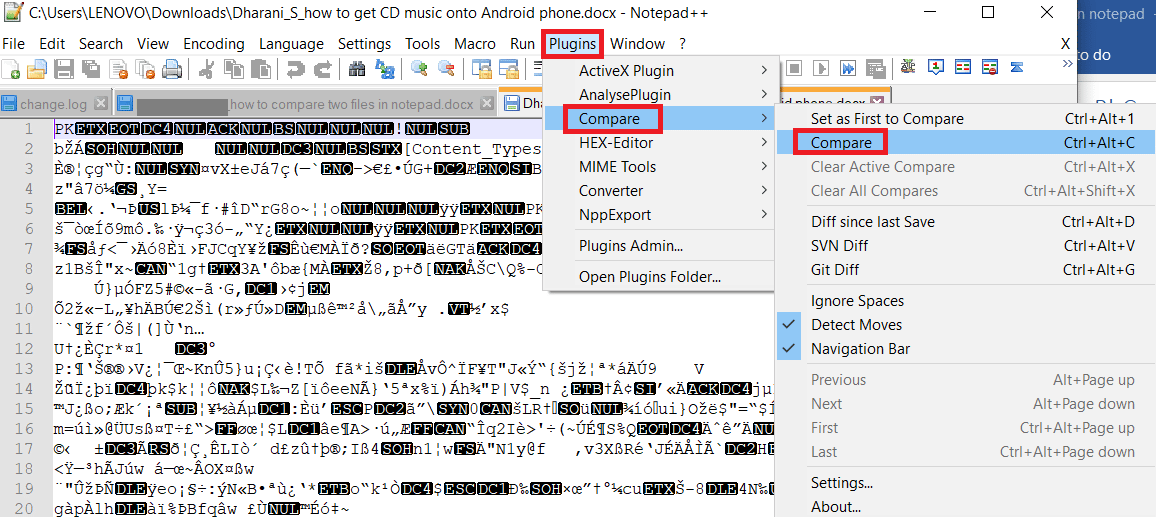Toggle synchronize vertical scrolling icon
This screenshot has height=517, width=1156.
[x=481, y=69]
